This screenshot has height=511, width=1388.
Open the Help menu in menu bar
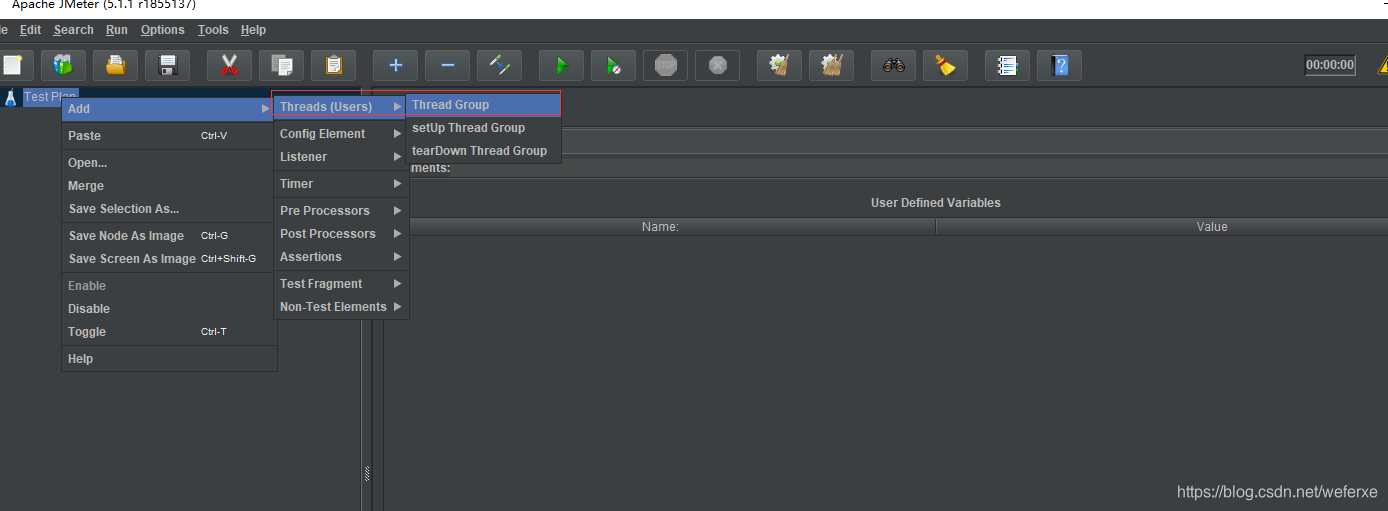point(254,30)
